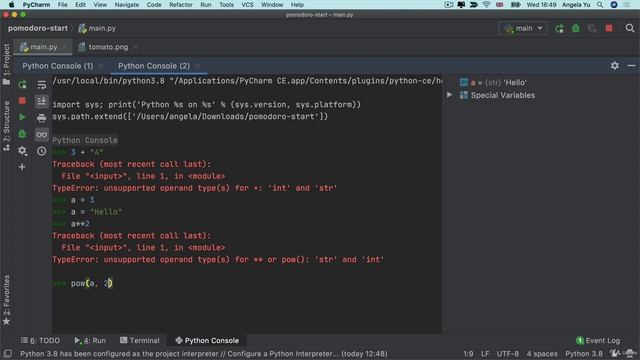This screenshot has height=360, width=640.
Task: Click top toolbar rerun main icon
Action: (x=560, y=28)
